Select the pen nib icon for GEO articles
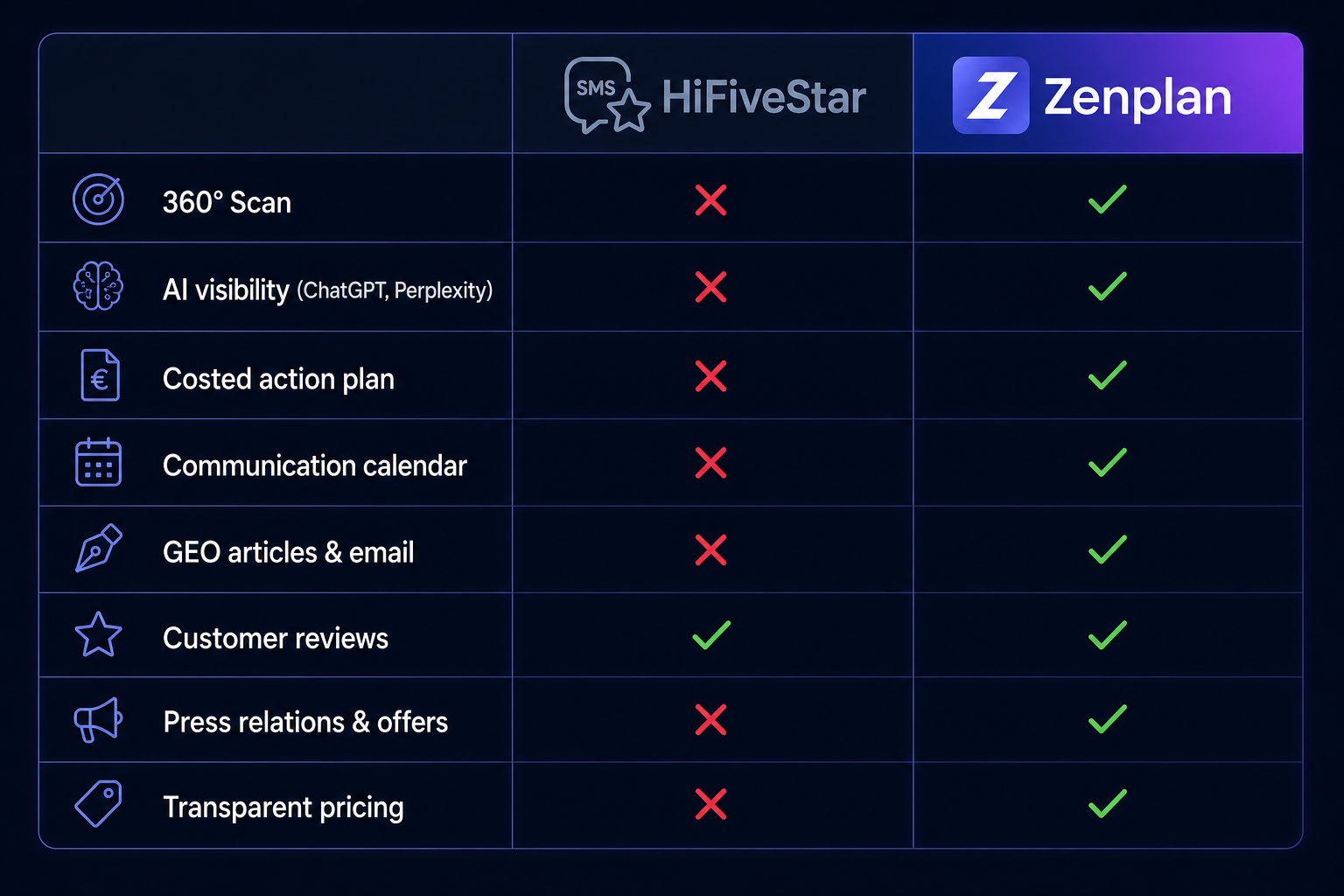The width and height of the screenshot is (1344, 896). 98,549
